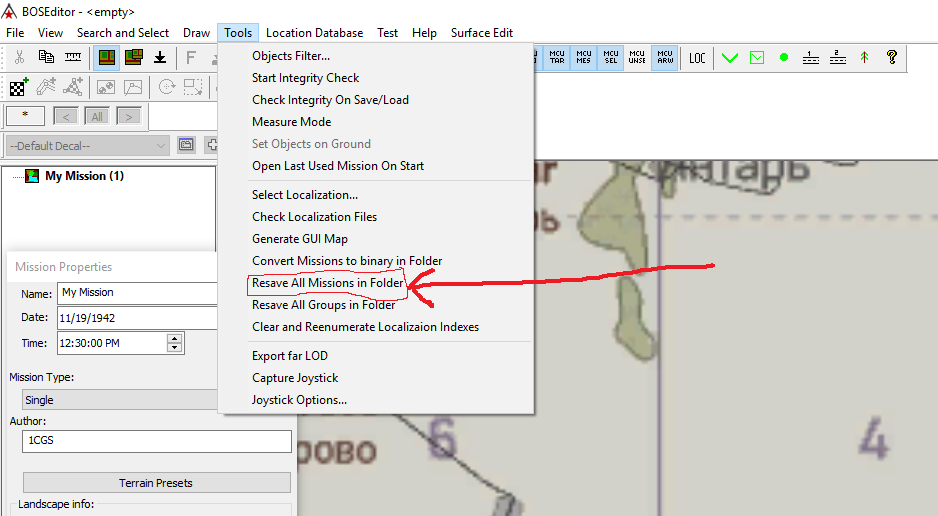
Task: Select the My Mission (1) tree node
Action: tap(84, 176)
